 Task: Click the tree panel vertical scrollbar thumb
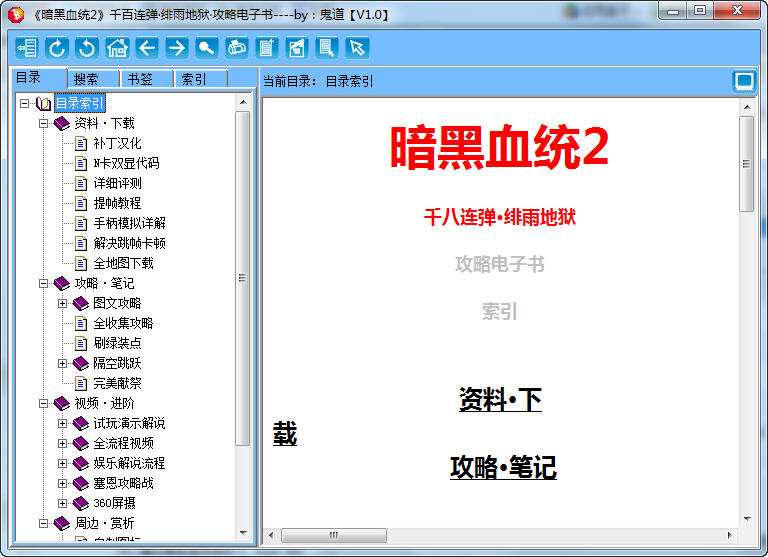point(242,278)
